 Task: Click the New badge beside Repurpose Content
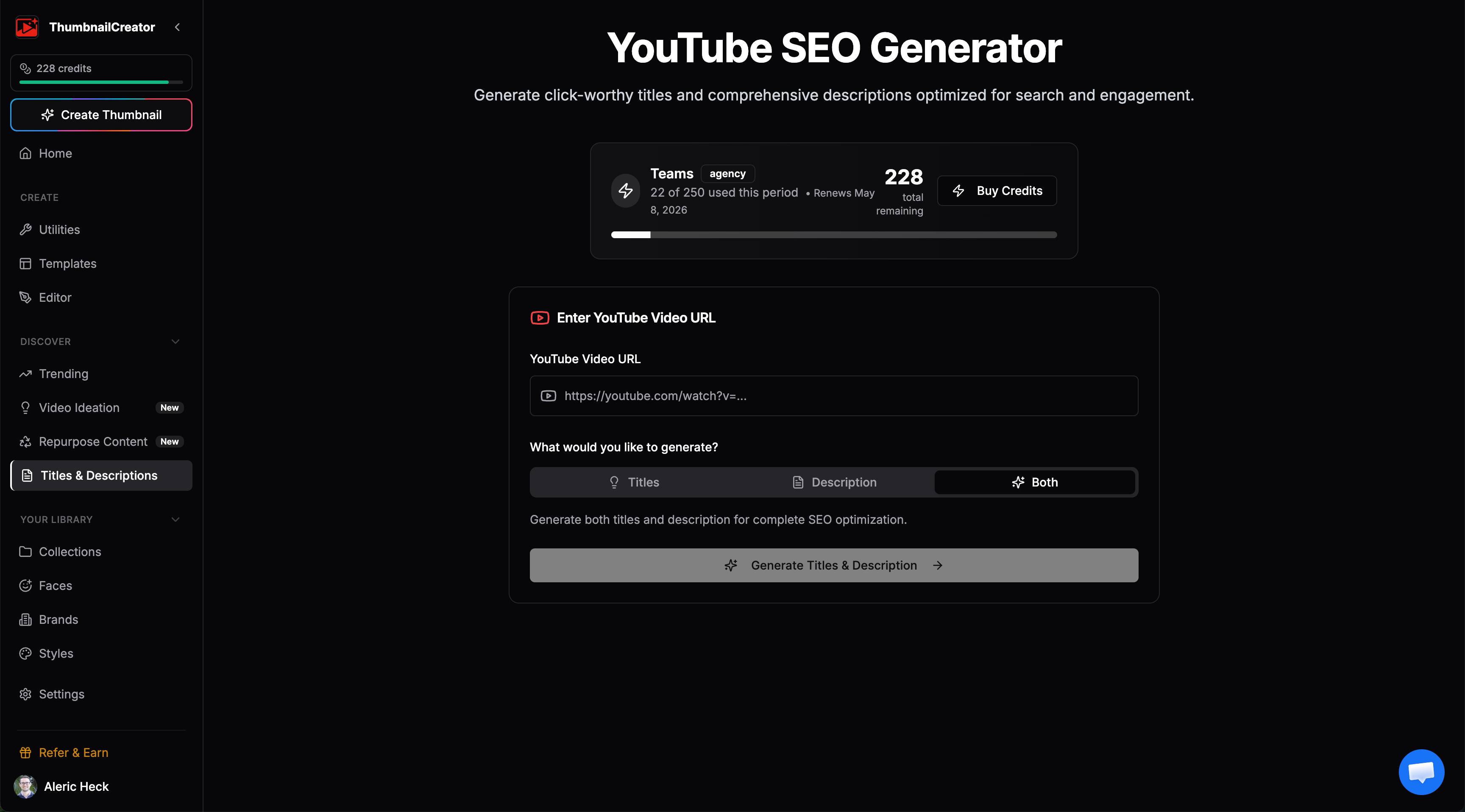coord(170,442)
